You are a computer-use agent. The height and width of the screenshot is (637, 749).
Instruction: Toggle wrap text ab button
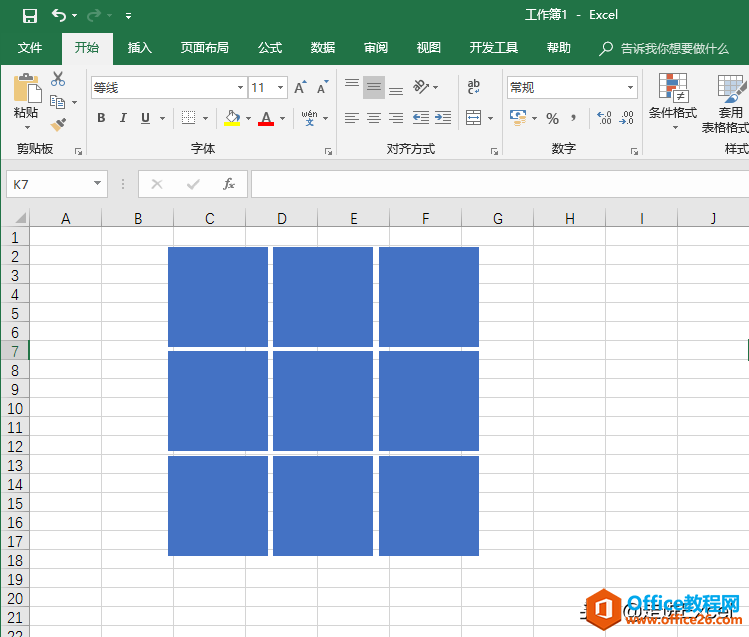pyautogui.click(x=473, y=87)
